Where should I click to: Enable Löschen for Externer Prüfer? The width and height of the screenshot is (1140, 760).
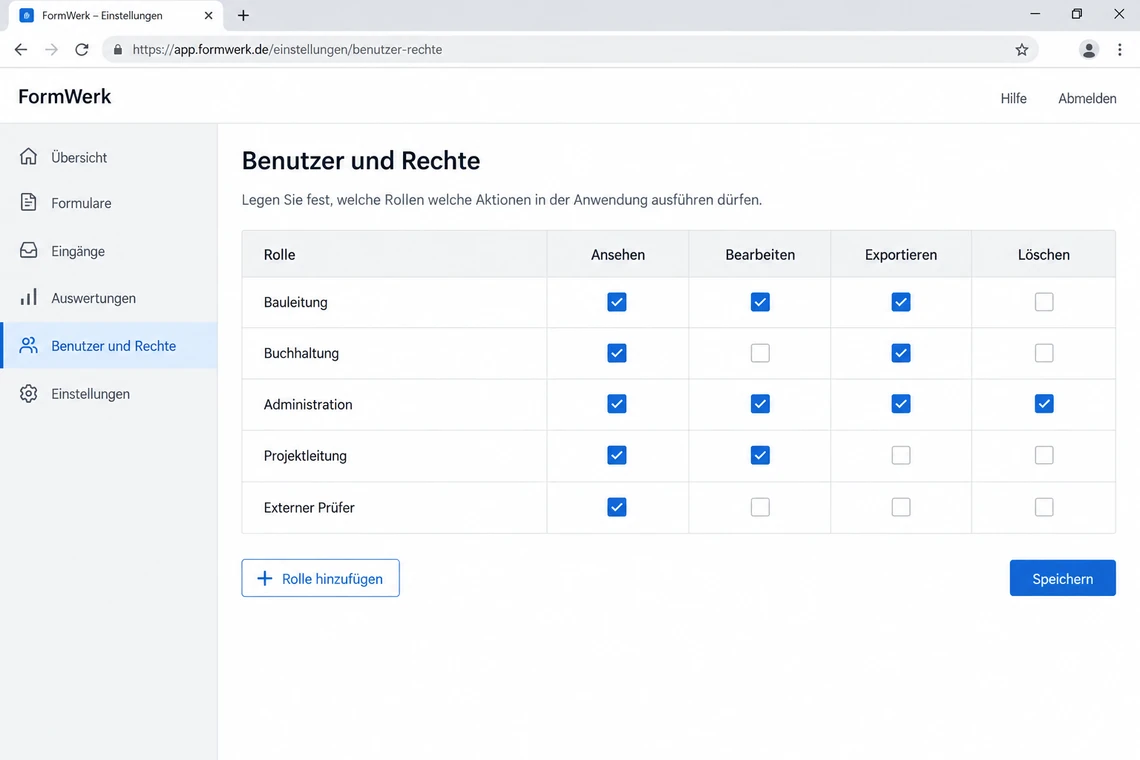1044,507
